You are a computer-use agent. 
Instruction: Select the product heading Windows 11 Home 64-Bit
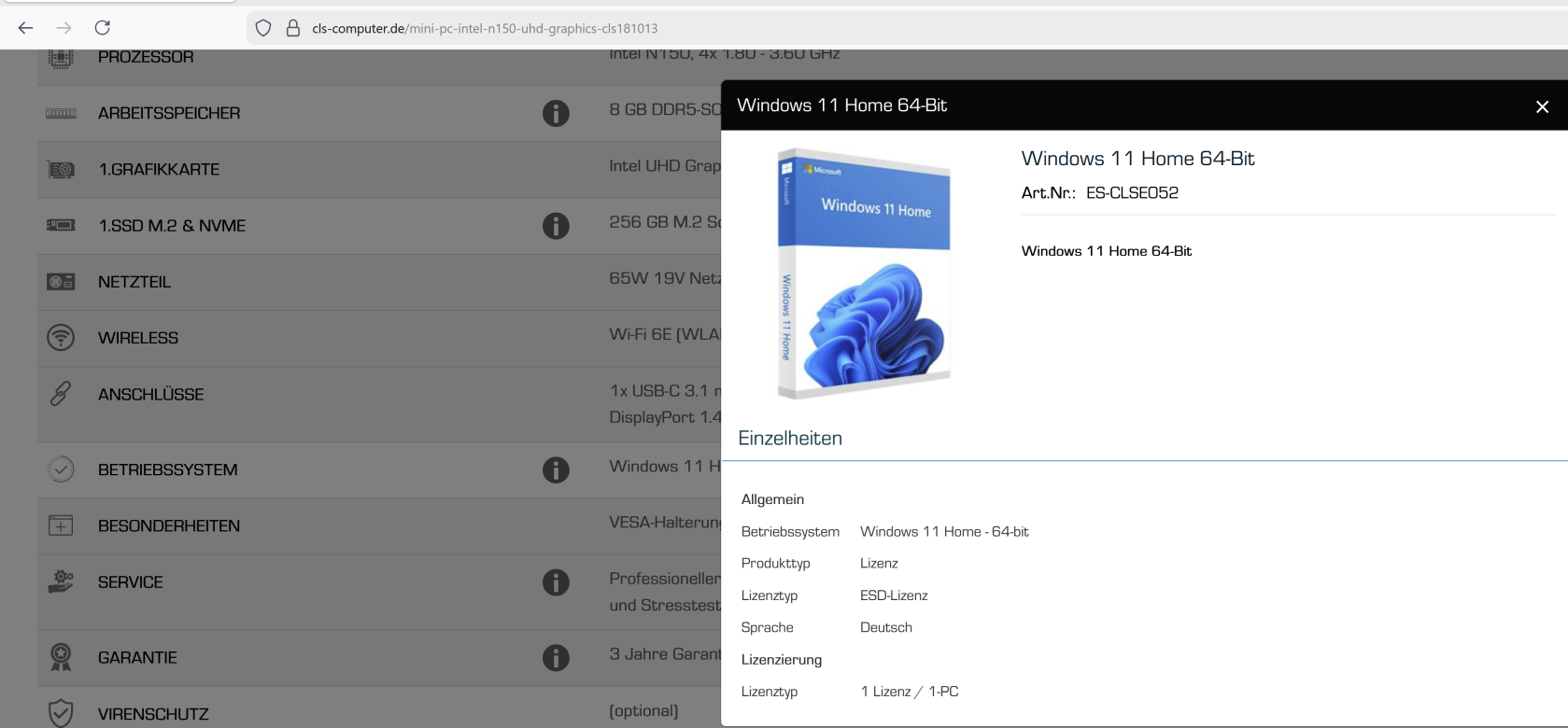(1137, 159)
